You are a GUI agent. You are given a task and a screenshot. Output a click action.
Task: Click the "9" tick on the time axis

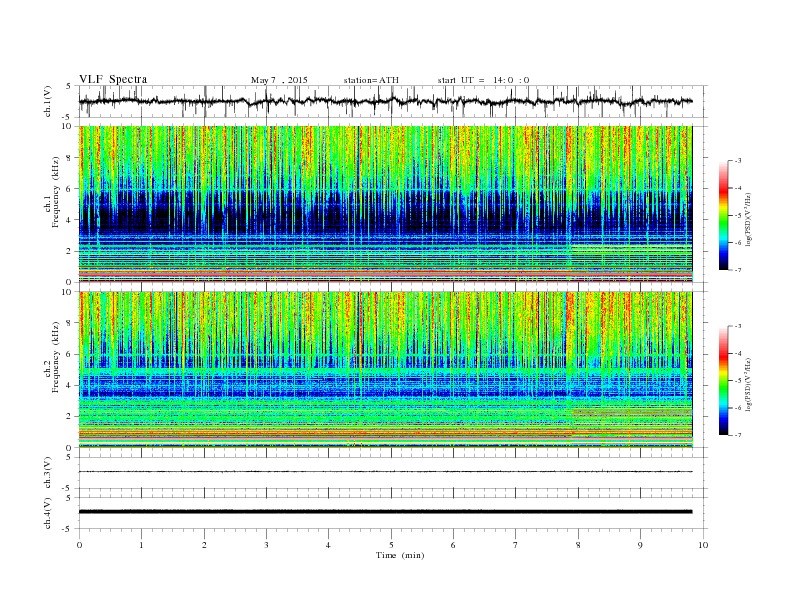click(640, 545)
